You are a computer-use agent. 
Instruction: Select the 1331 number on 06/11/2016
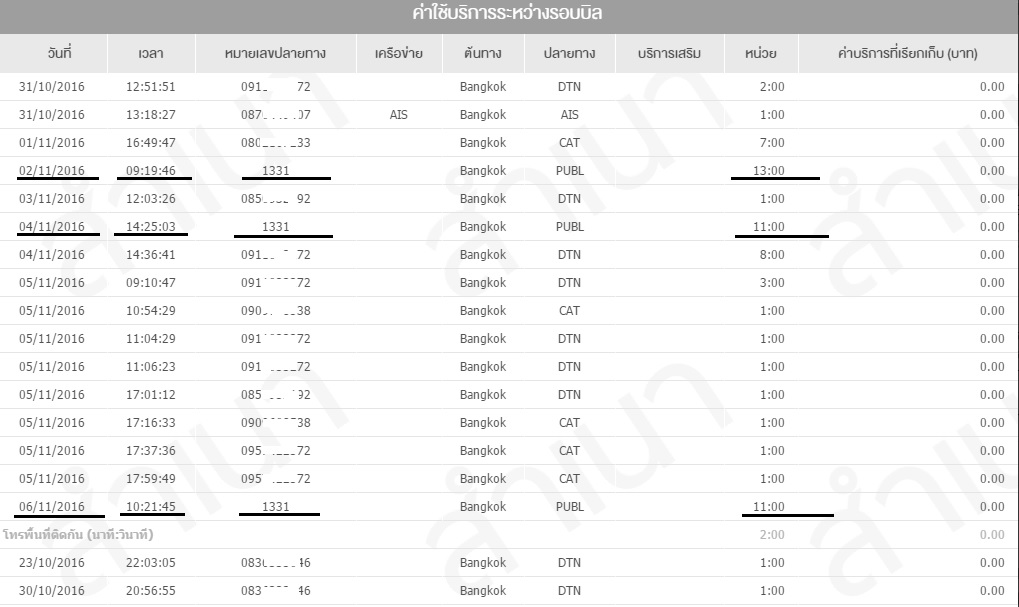275,507
